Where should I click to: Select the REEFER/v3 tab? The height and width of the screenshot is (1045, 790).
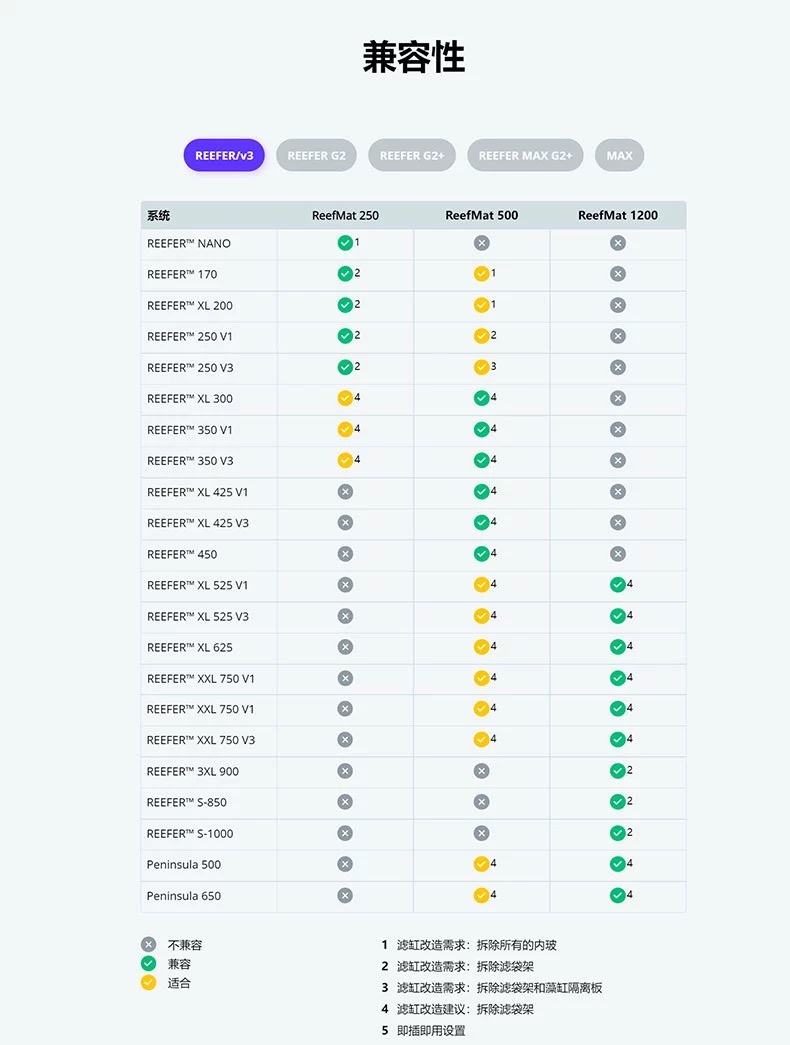click(224, 155)
